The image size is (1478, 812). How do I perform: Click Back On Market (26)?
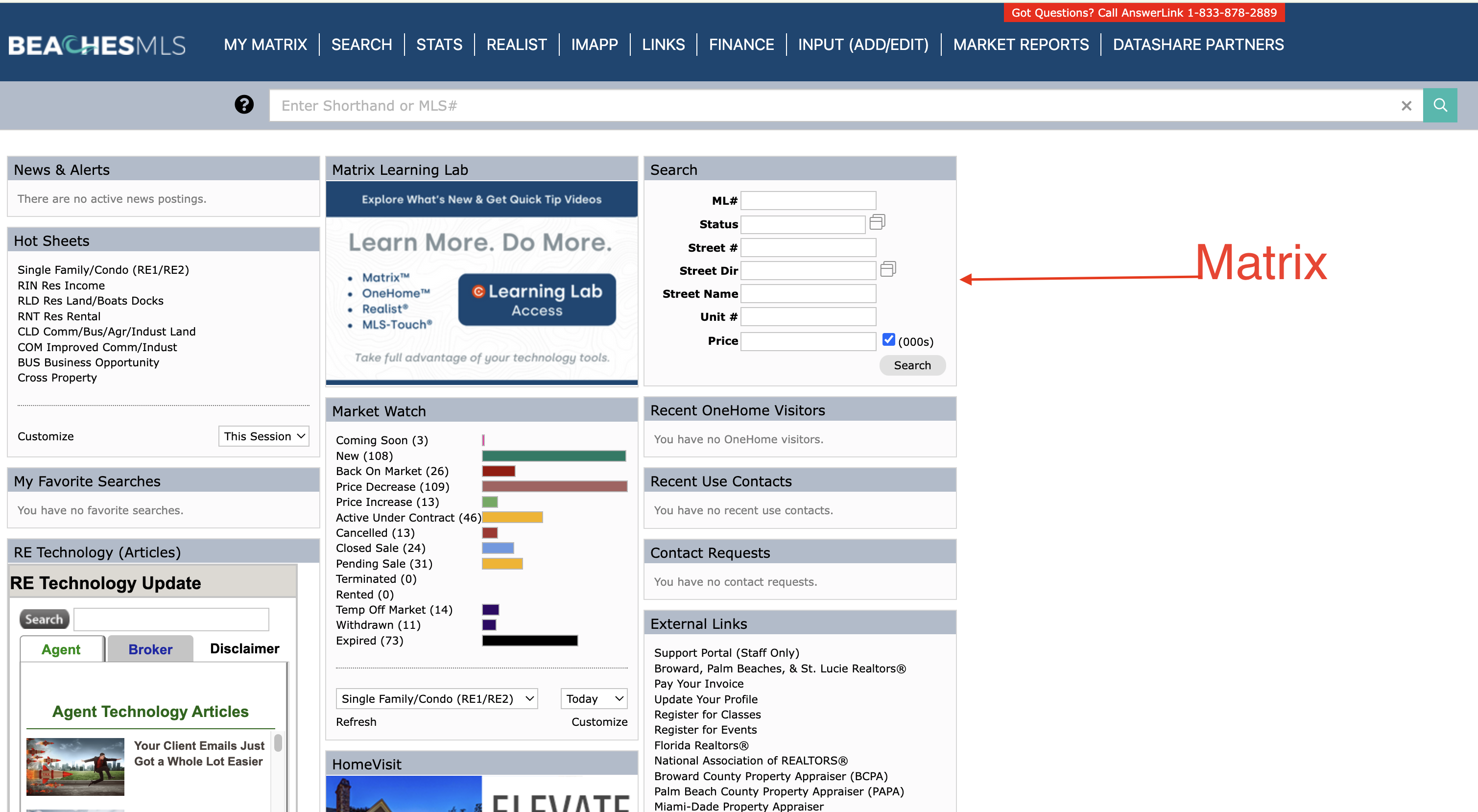(392, 471)
